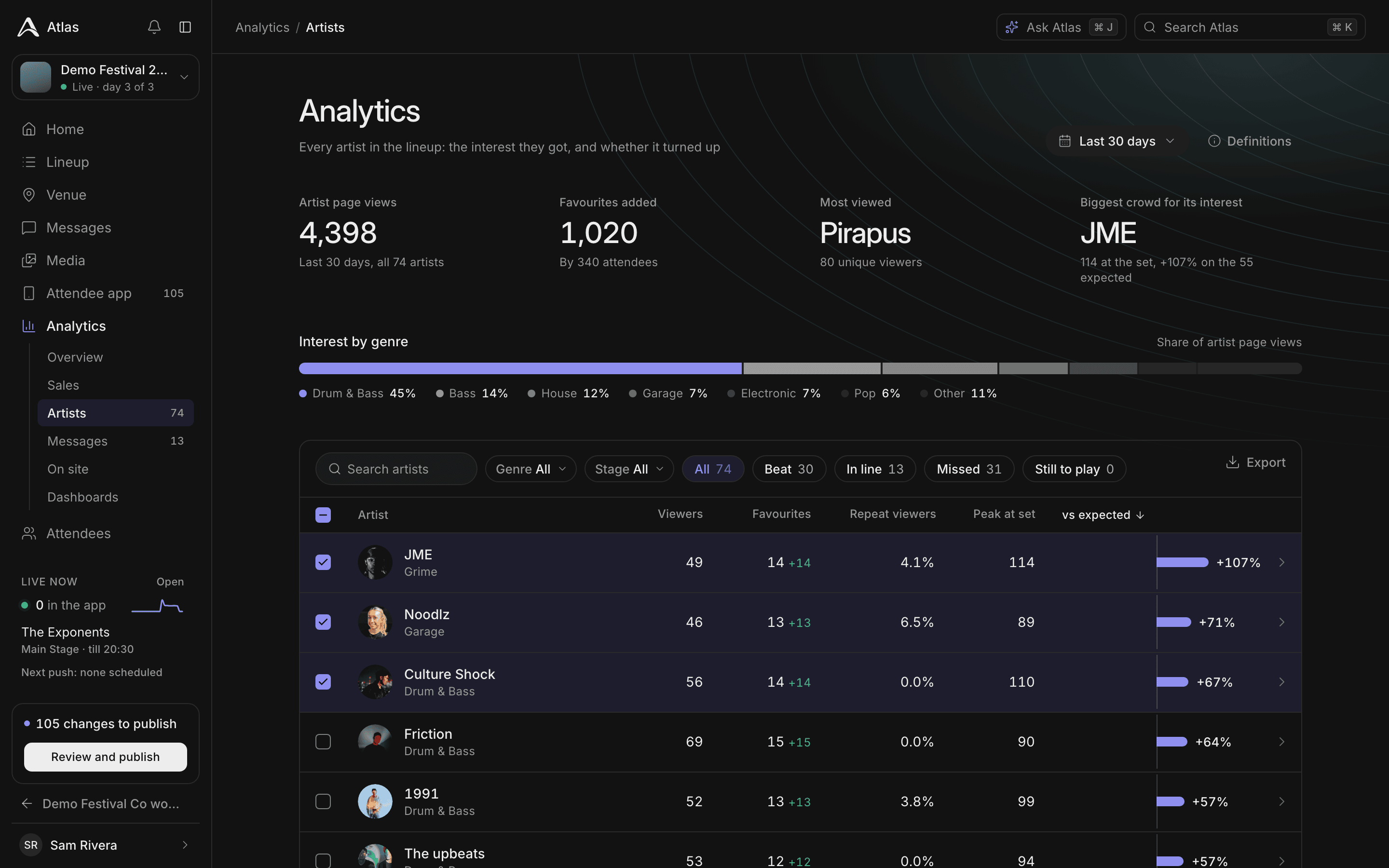The width and height of the screenshot is (1389, 868).
Task: Click the SR user avatar
Action: [x=31, y=844]
